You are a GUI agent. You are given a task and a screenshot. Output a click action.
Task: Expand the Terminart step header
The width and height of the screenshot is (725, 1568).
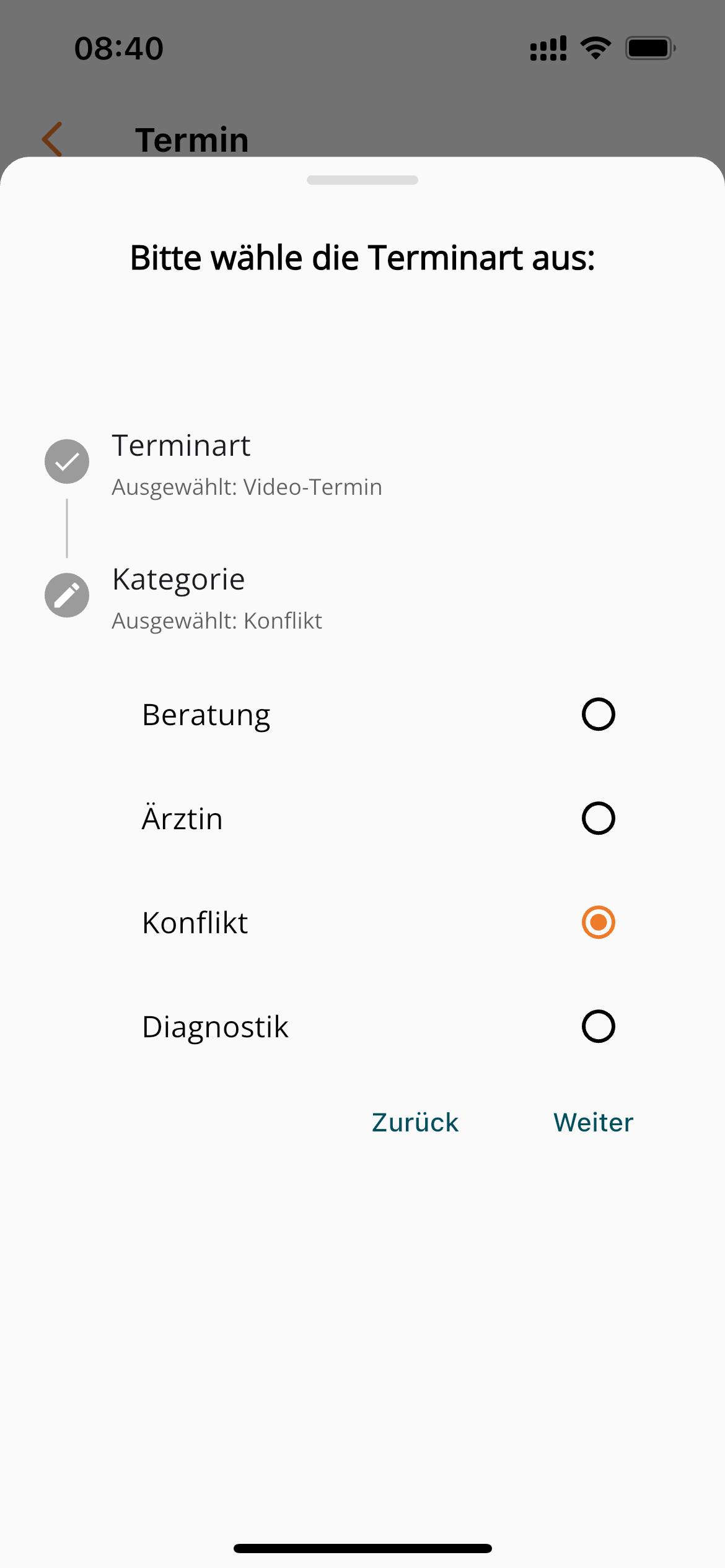(181, 445)
